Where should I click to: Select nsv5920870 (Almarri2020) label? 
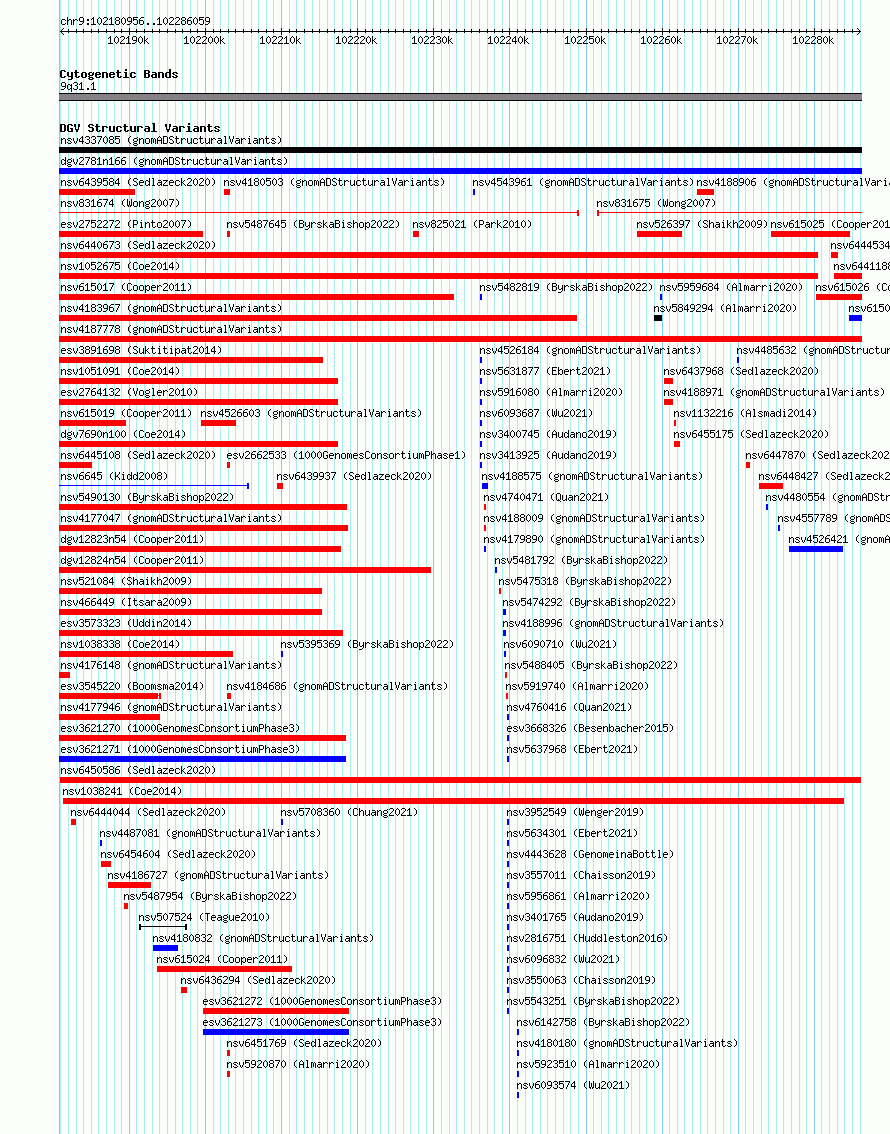click(298, 1063)
